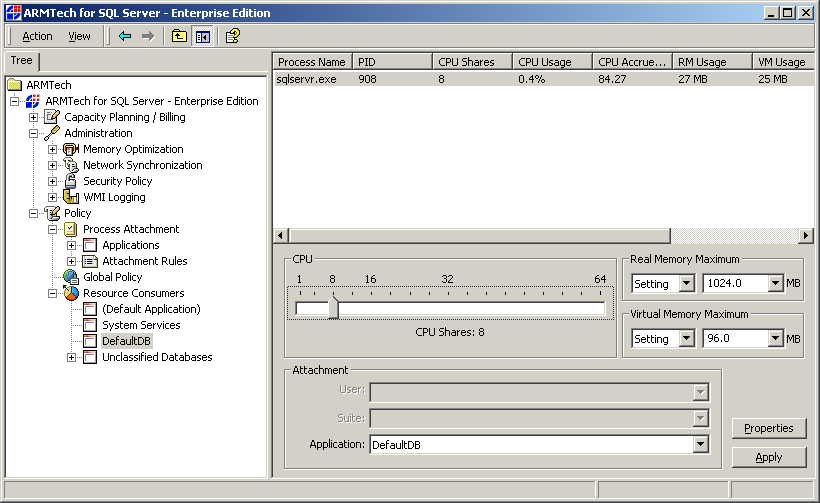Click the System Services item icon
Viewport: 820px width, 503px height.
[90, 325]
